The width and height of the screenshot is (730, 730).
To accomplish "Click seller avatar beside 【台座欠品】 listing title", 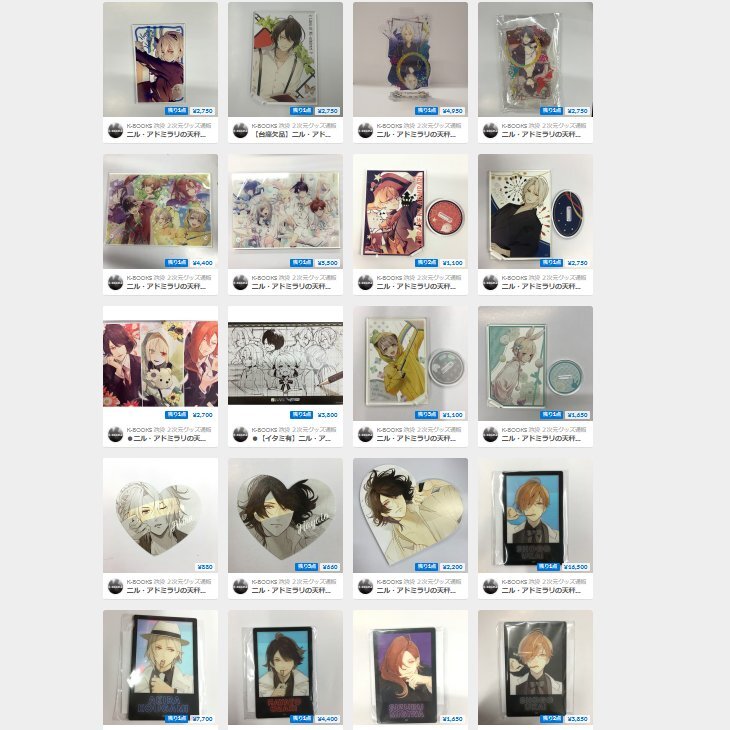I will [240, 130].
